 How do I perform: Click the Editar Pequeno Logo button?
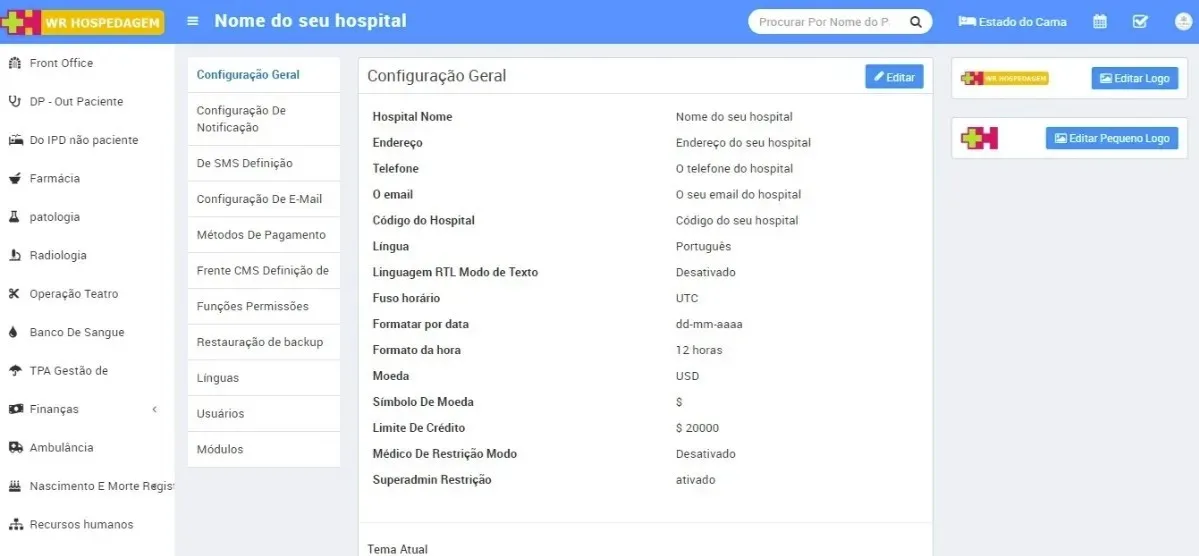pos(1112,138)
